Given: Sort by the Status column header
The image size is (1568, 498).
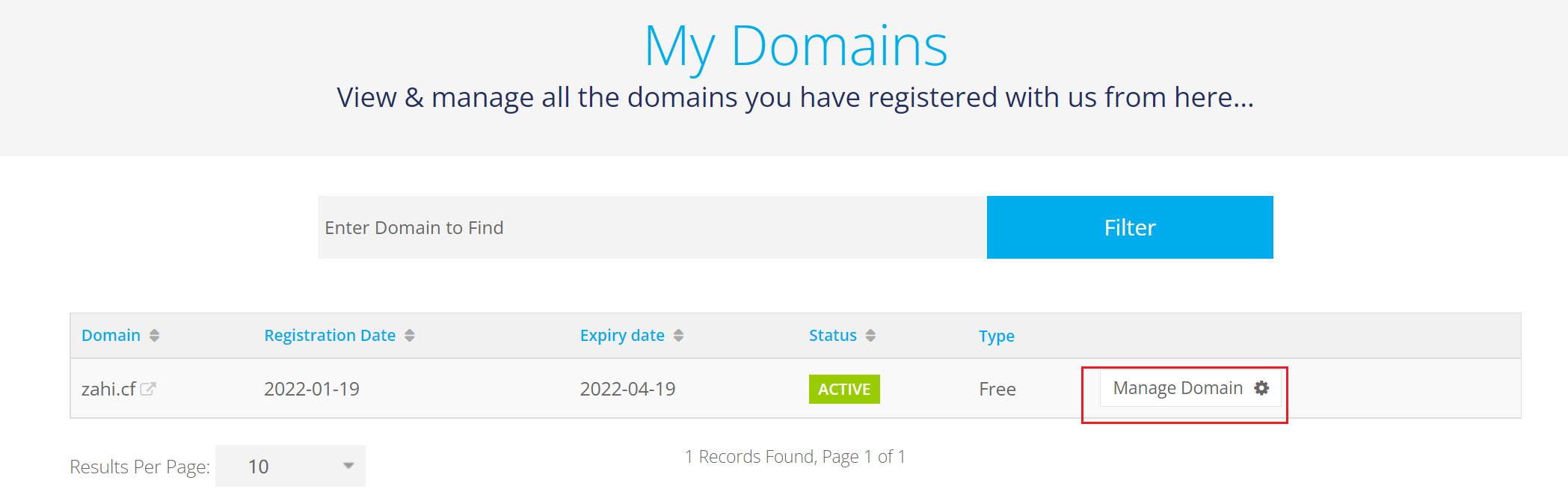Looking at the screenshot, I should tap(832, 336).
